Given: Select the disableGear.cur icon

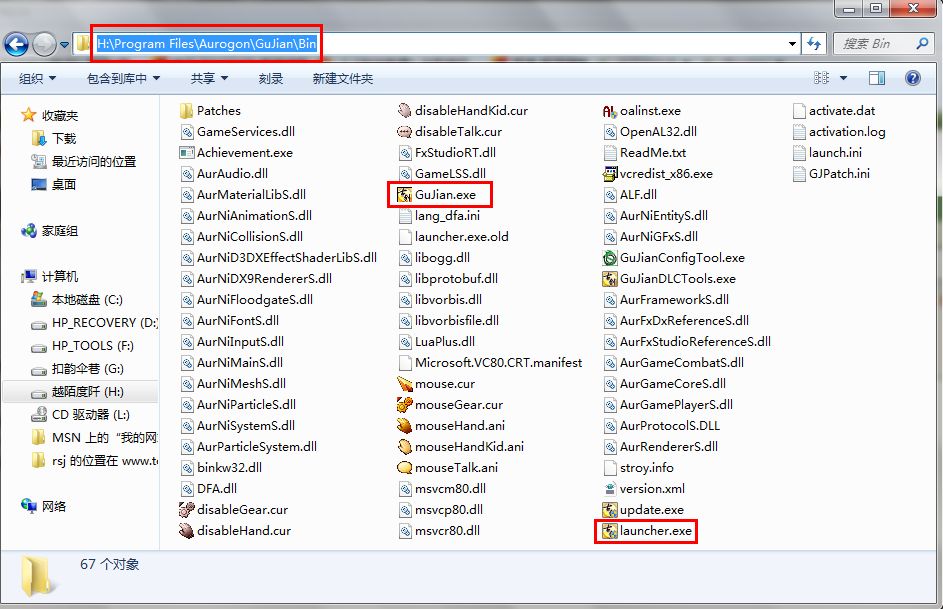Looking at the screenshot, I should (186, 510).
